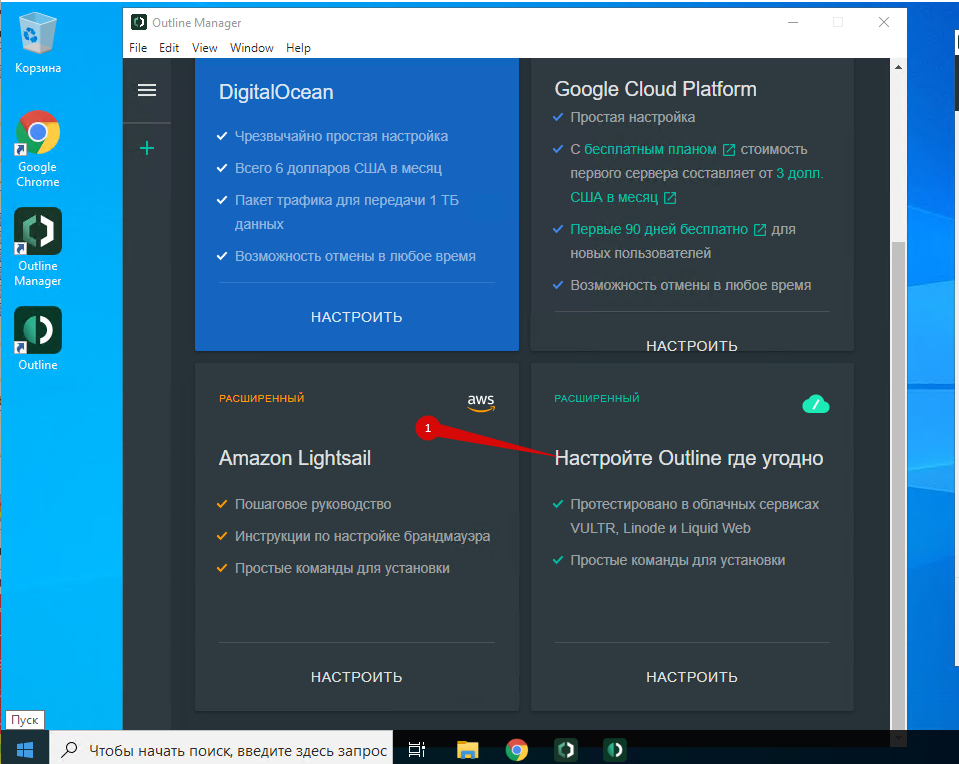Screen dimensions: 959x764
Task: Open the Help menu
Action: pos(298,48)
